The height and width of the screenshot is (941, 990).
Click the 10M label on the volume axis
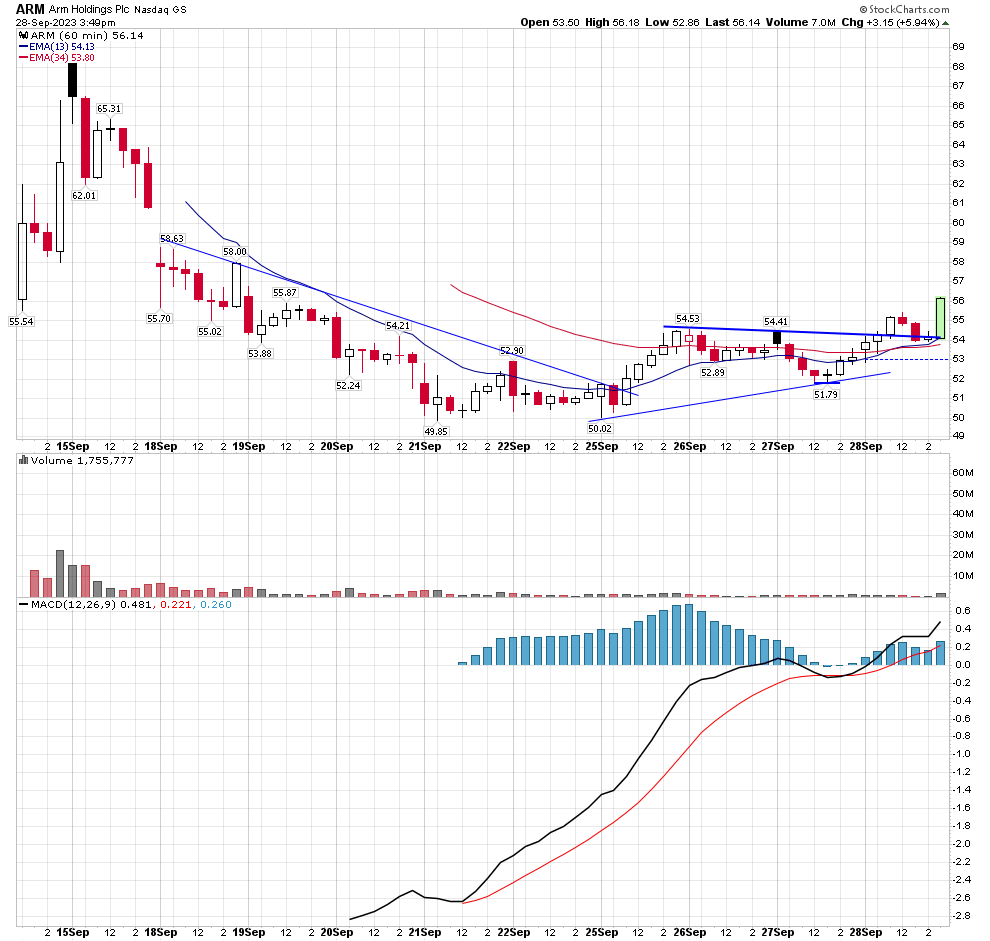[963, 575]
